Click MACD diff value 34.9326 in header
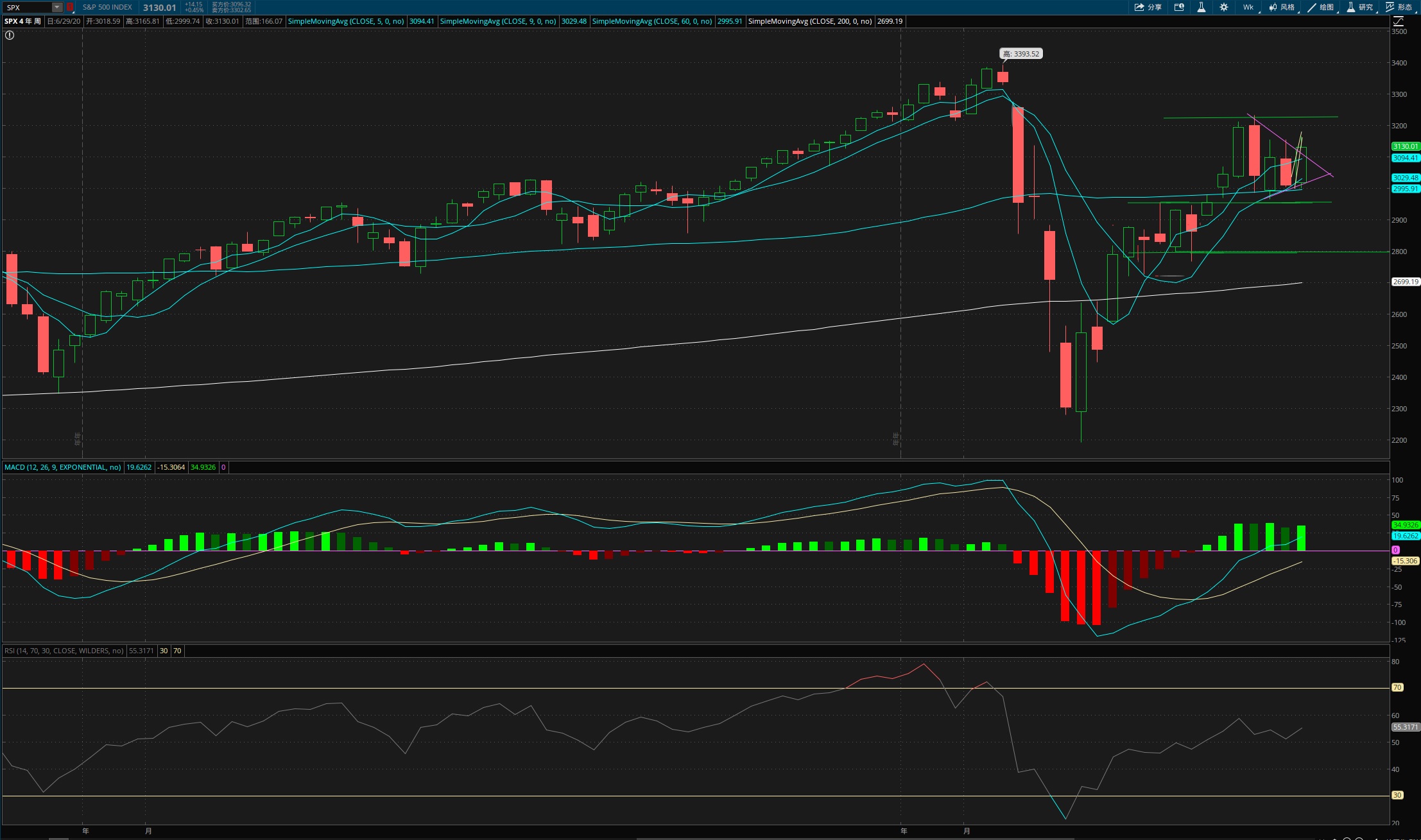This screenshot has height=840, width=1421. tap(203, 467)
